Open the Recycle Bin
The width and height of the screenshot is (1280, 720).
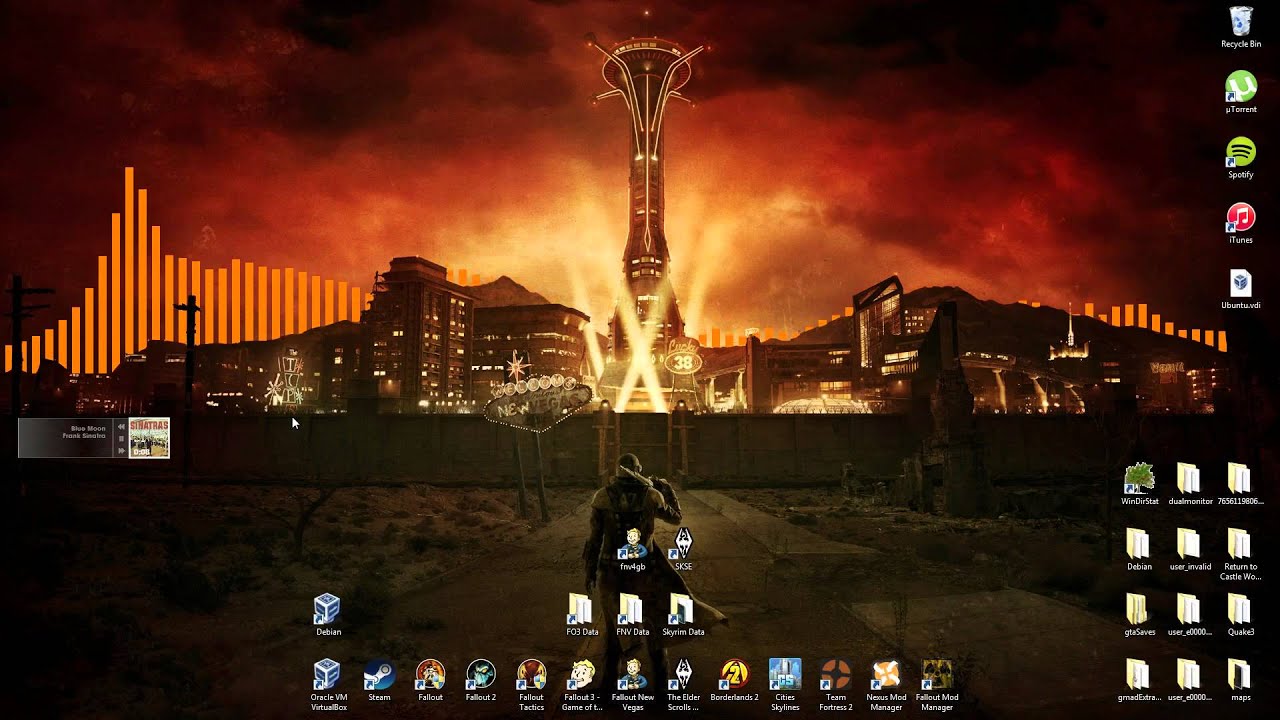[1240, 27]
